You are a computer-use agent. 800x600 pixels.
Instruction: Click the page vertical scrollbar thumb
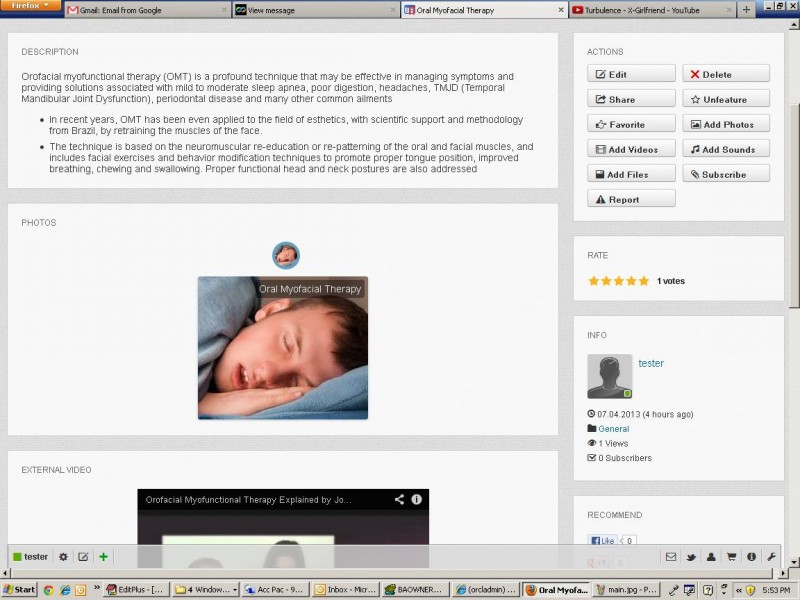(794, 205)
